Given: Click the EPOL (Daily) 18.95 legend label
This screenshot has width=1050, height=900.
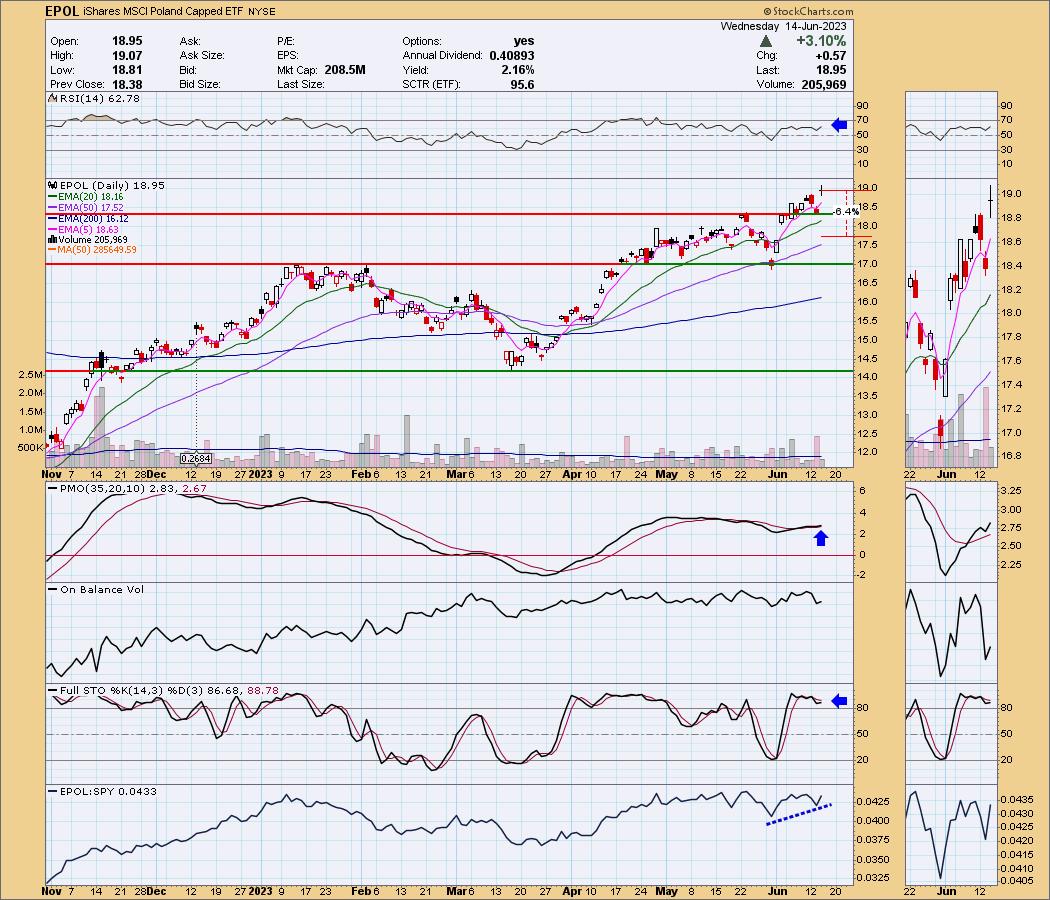Looking at the screenshot, I should (x=112, y=185).
